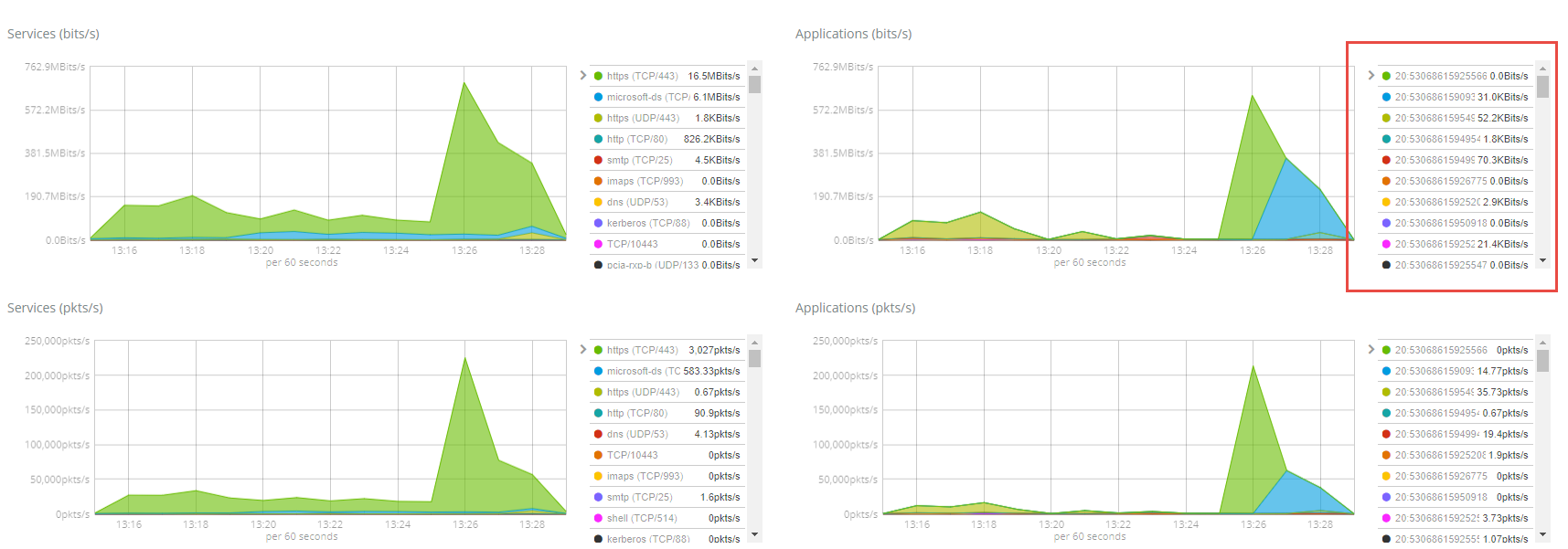Viewport: 1568px width, 549px height.
Task: Click red dot for smtp (TCP/25) 4.5KBits/s
Action: point(598,160)
